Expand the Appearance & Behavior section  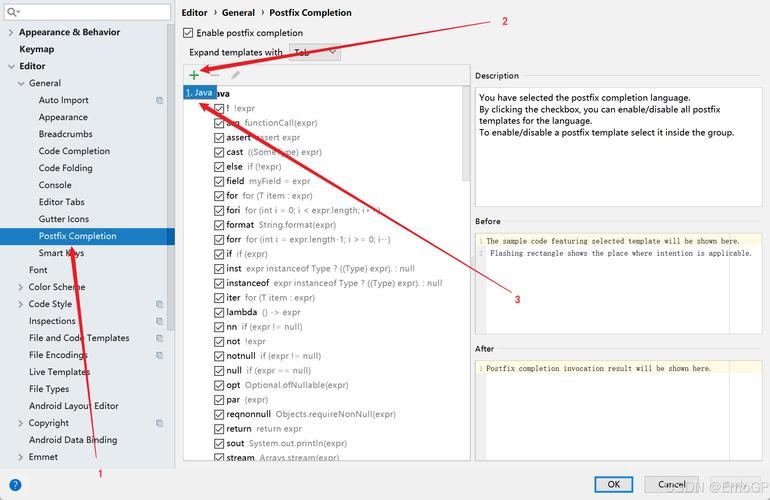(10, 32)
